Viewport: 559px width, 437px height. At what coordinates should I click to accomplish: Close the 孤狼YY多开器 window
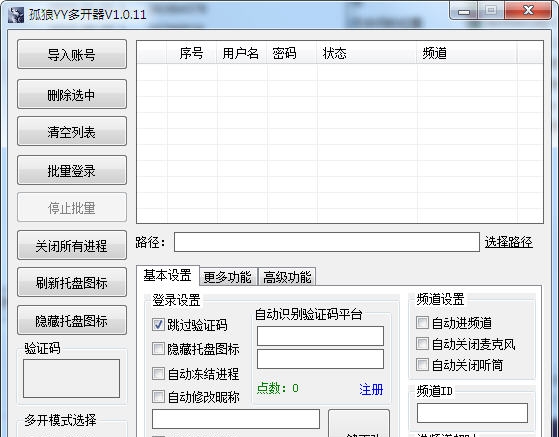click(528, 10)
